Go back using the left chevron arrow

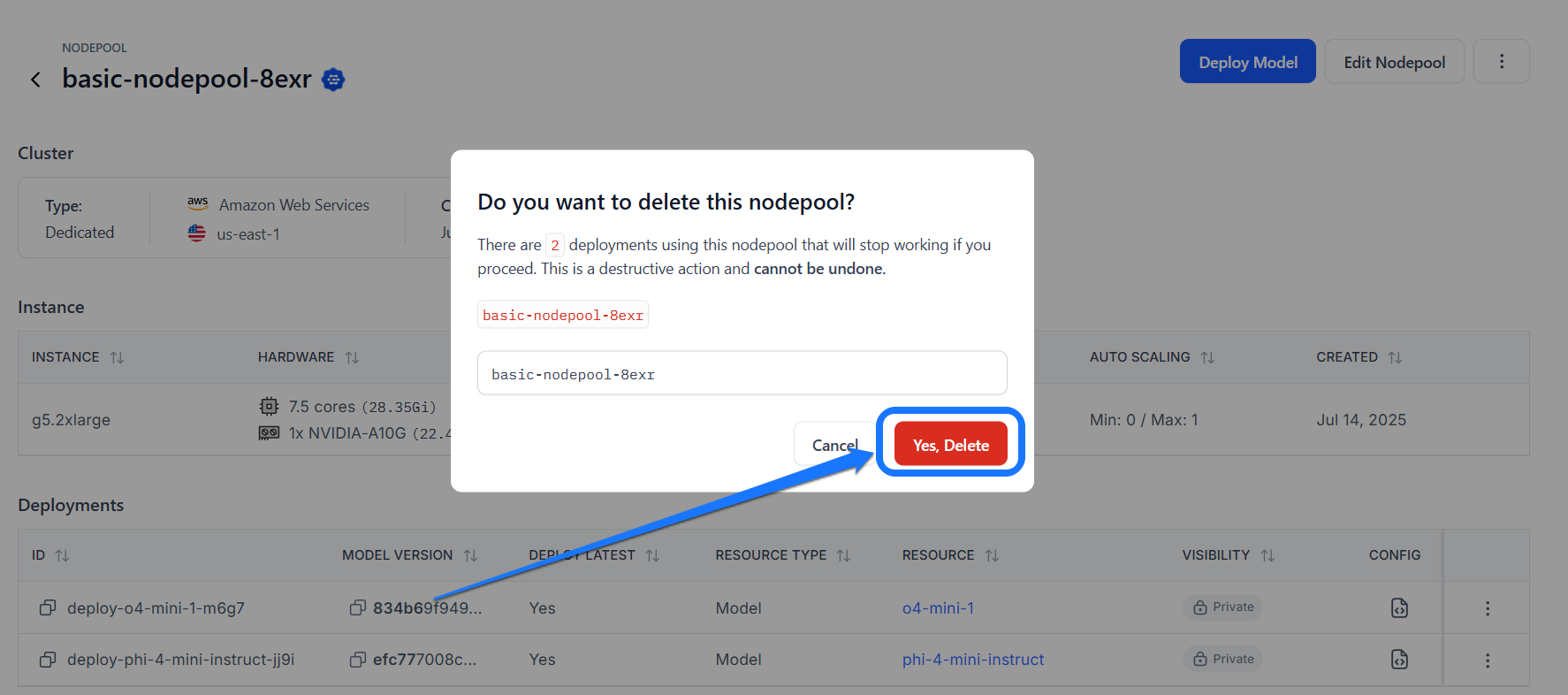click(x=35, y=80)
